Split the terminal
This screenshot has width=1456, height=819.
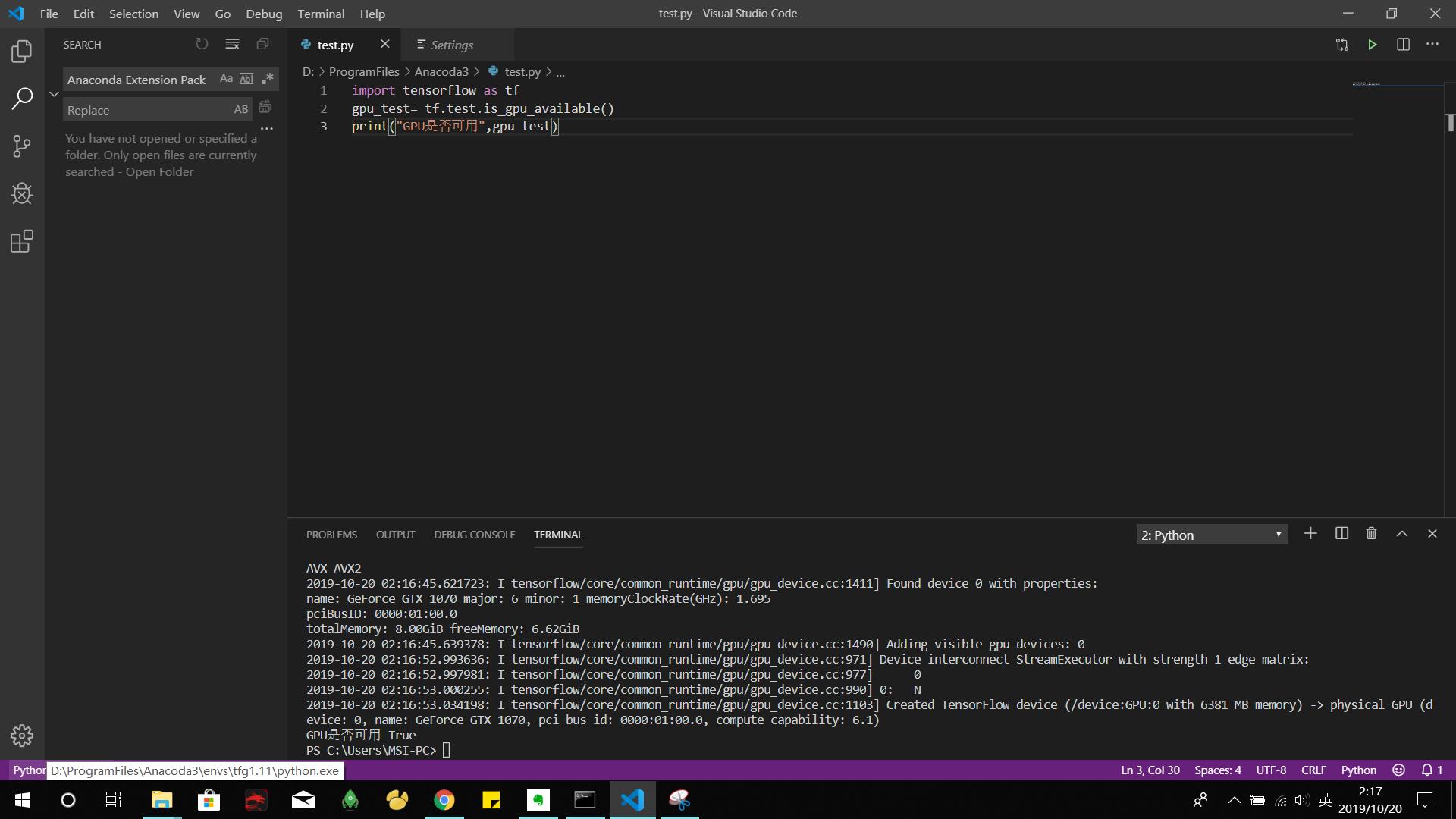(x=1341, y=534)
